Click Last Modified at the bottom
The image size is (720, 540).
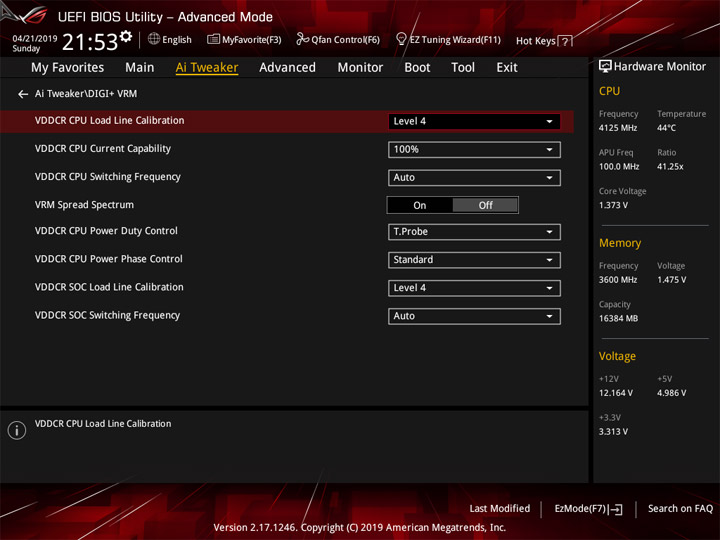(x=500, y=509)
